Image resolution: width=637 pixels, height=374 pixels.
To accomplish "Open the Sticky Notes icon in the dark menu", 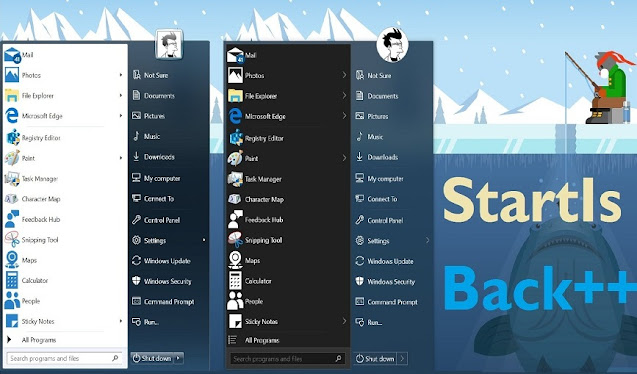I will click(235, 321).
